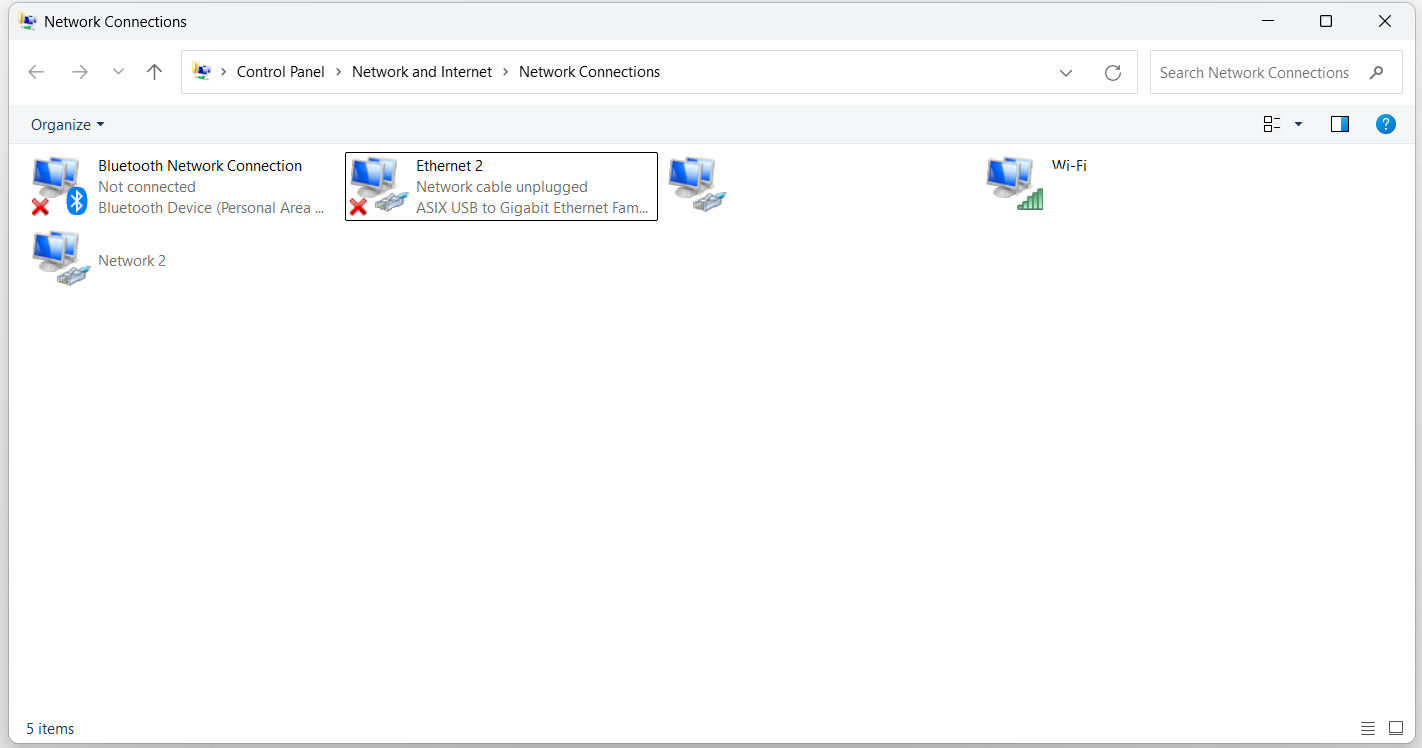Click the Back navigation button
Screen dimensions: 1422x748
(x=36, y=72)
